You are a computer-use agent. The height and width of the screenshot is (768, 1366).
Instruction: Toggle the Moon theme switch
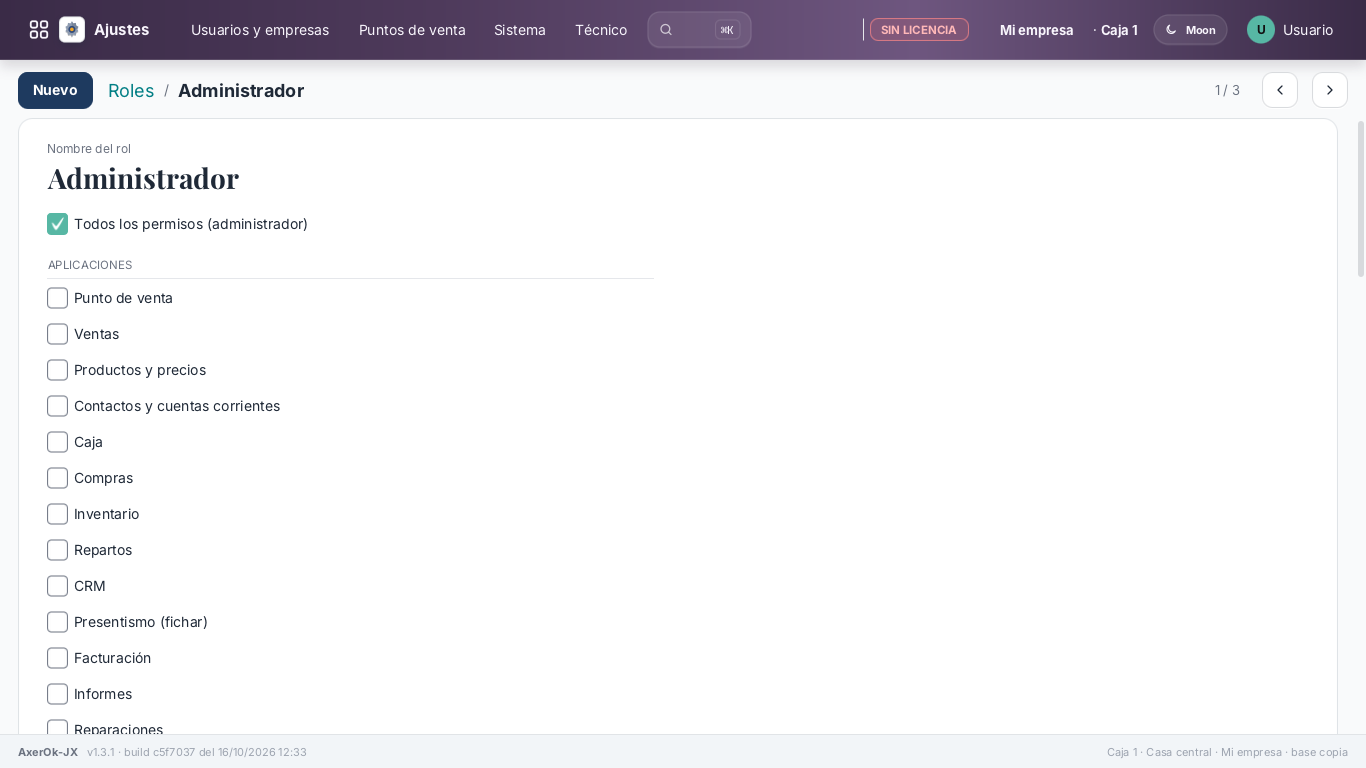pos(1190,30)
